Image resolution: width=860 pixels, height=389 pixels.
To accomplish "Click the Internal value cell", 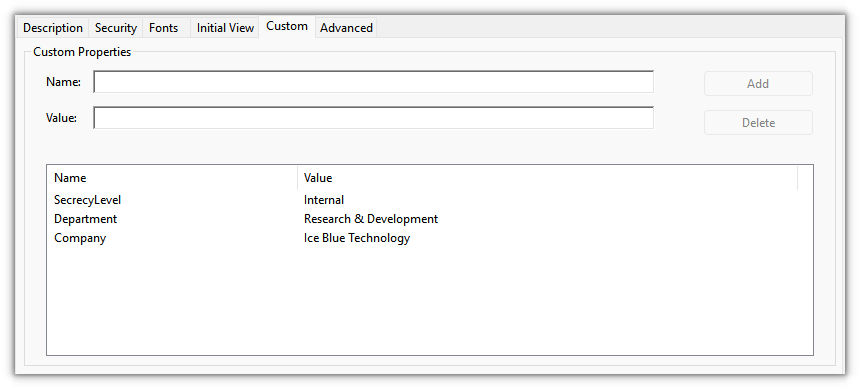I will click(324, 200).
